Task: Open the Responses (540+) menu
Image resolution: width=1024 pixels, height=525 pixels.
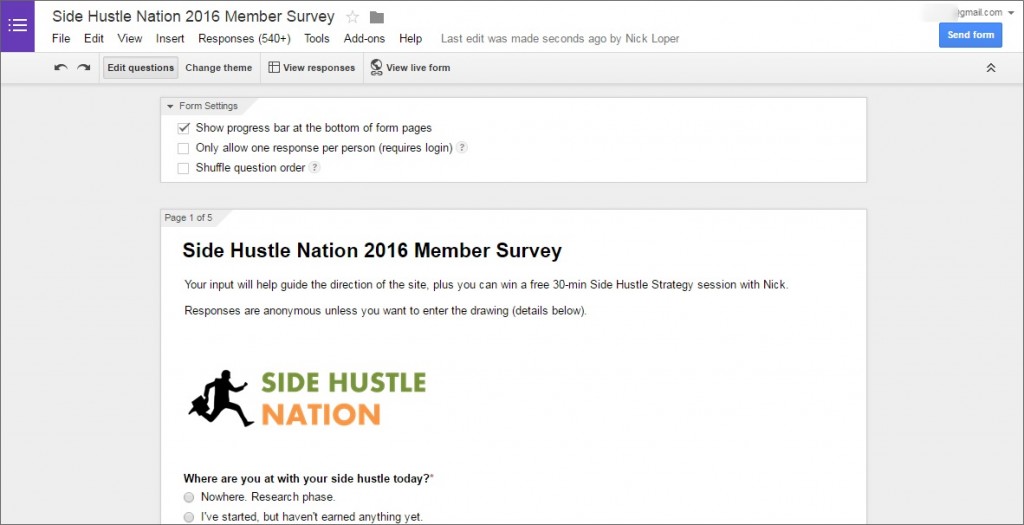Action: pyautogui.click(x=245, y=39)
